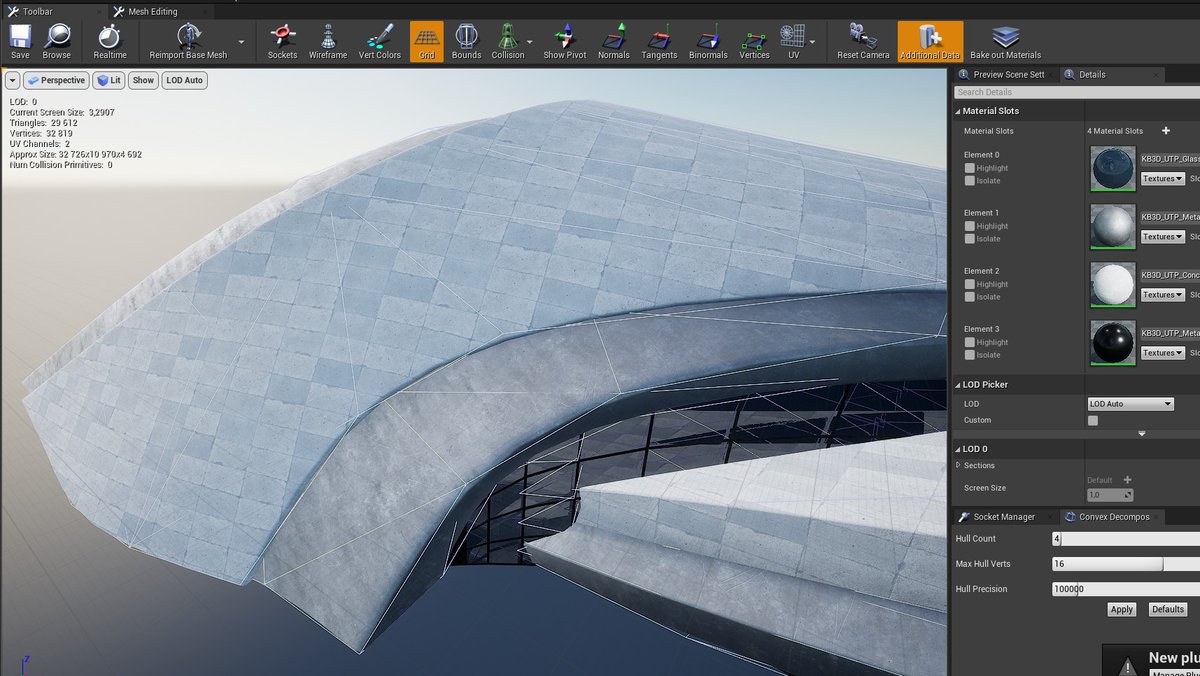
Task: Toggle the Grid button
Action: pos(427,41)
